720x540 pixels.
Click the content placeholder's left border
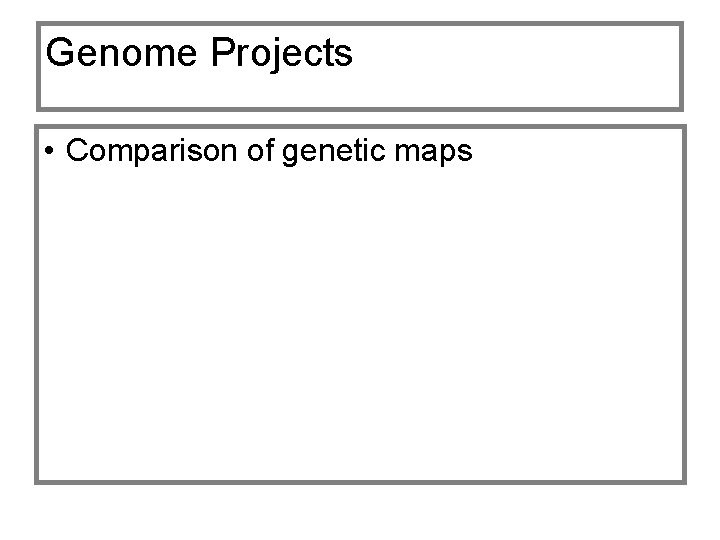(x=37, y=304)
